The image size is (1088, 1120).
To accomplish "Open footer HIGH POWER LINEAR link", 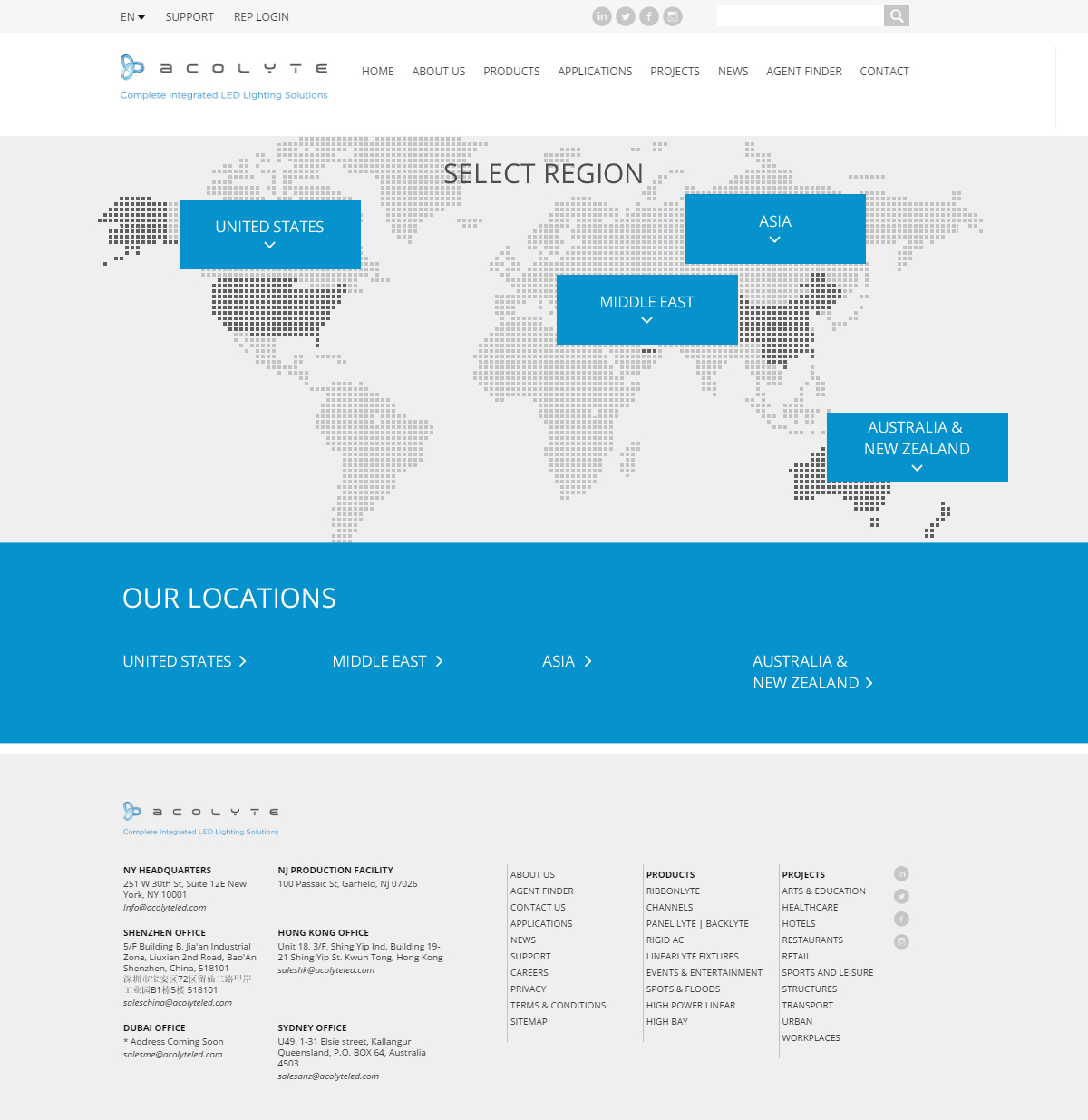I will tap(691, 1006).
